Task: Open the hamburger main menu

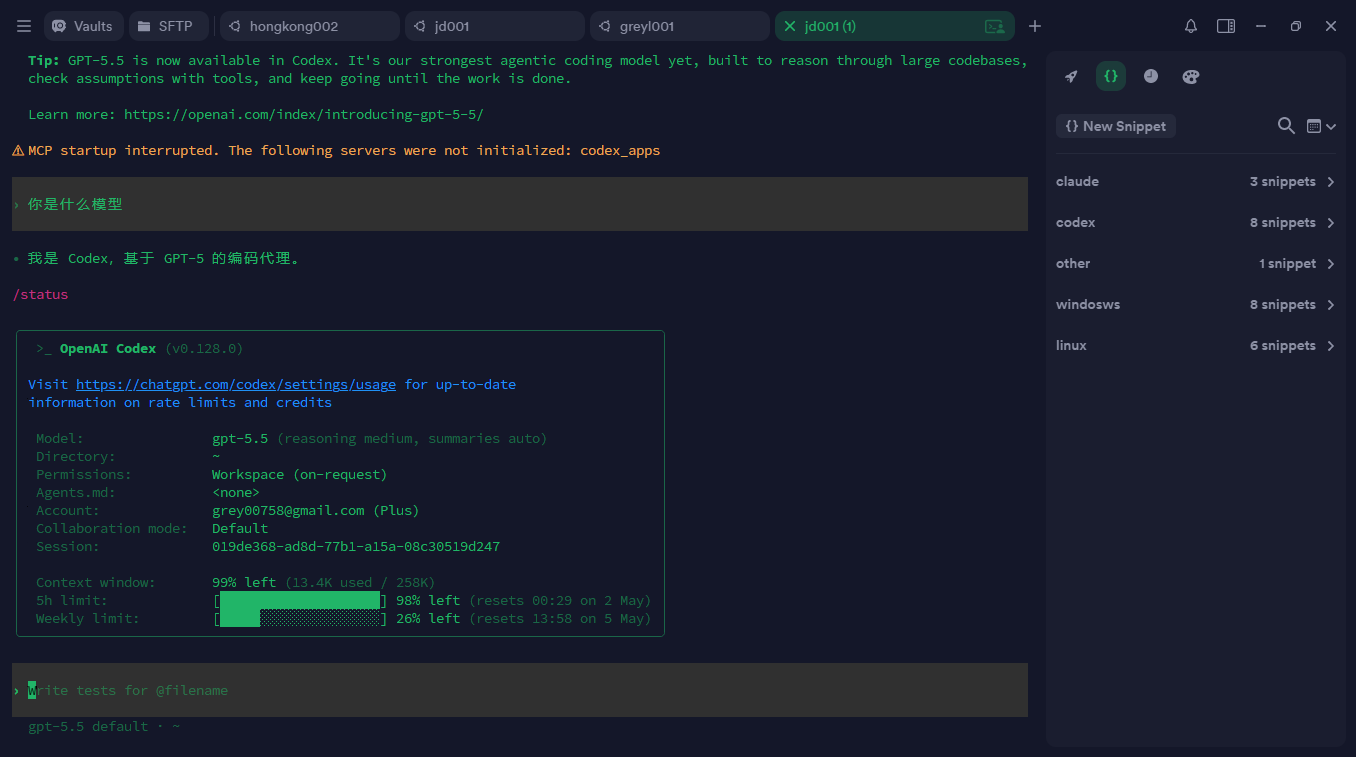Action: 24,26
